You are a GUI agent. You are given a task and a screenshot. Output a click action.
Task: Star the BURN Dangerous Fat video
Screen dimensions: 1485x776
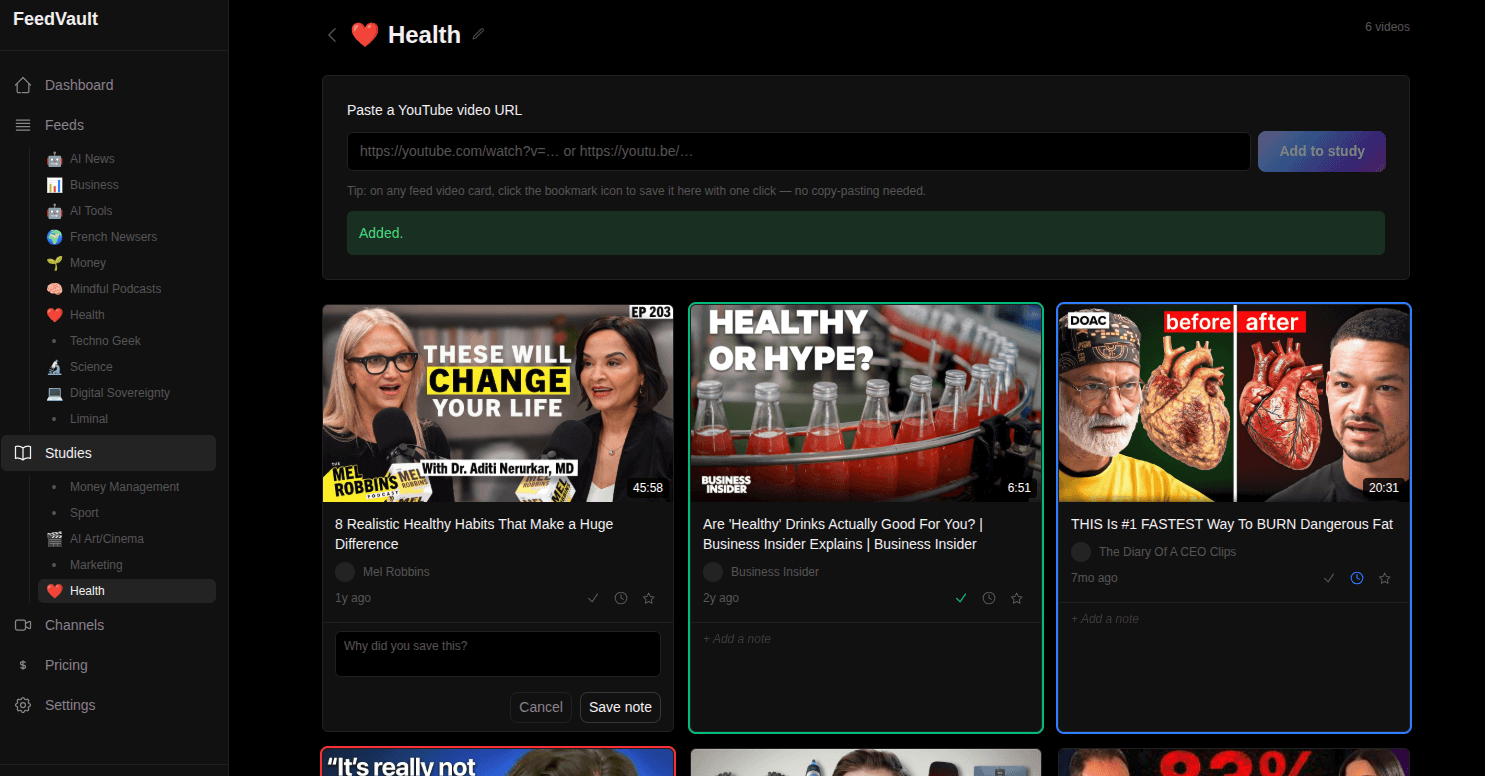[x=1385, y=578]
